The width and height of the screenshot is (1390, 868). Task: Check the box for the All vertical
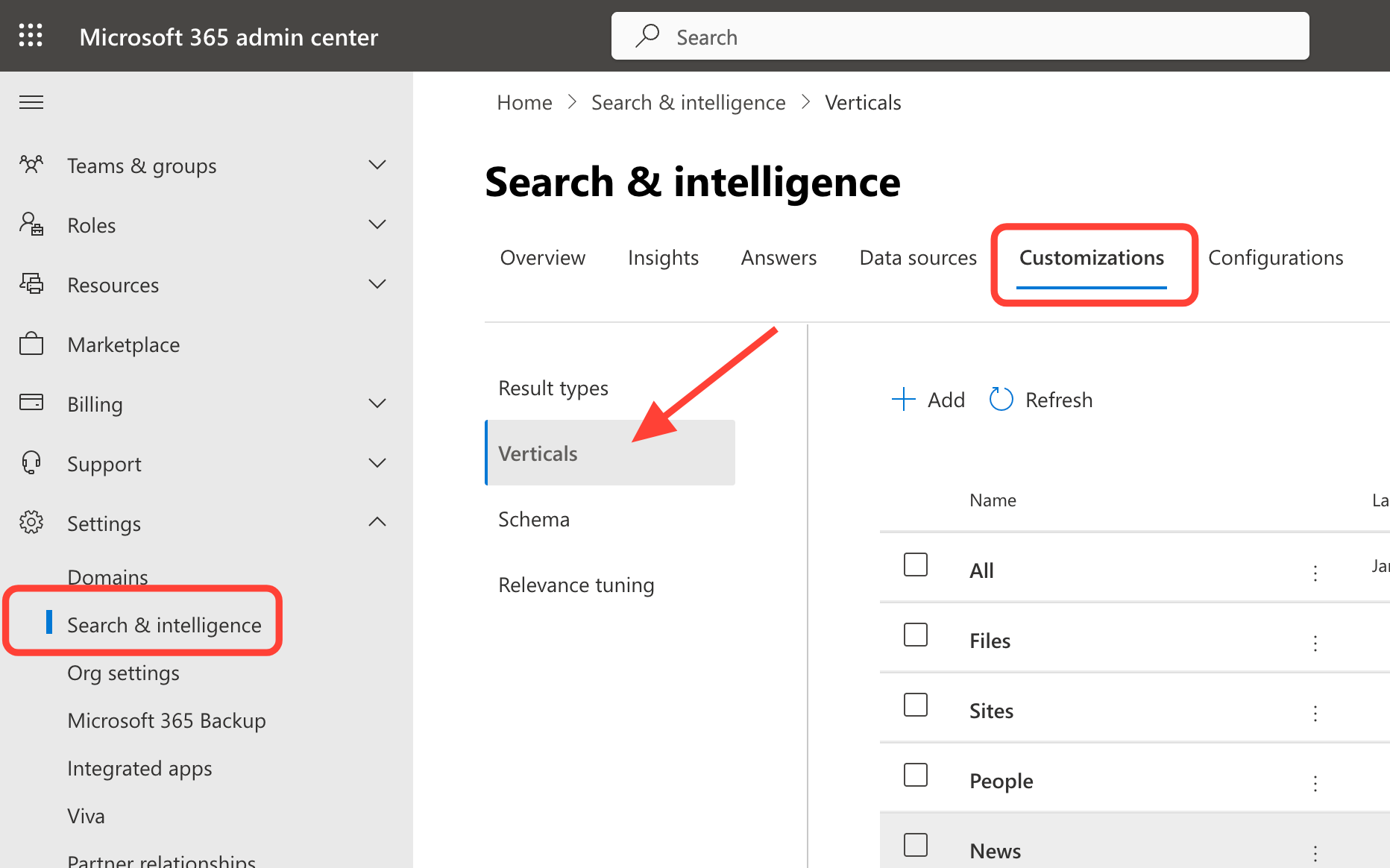[x=915, y=565]
